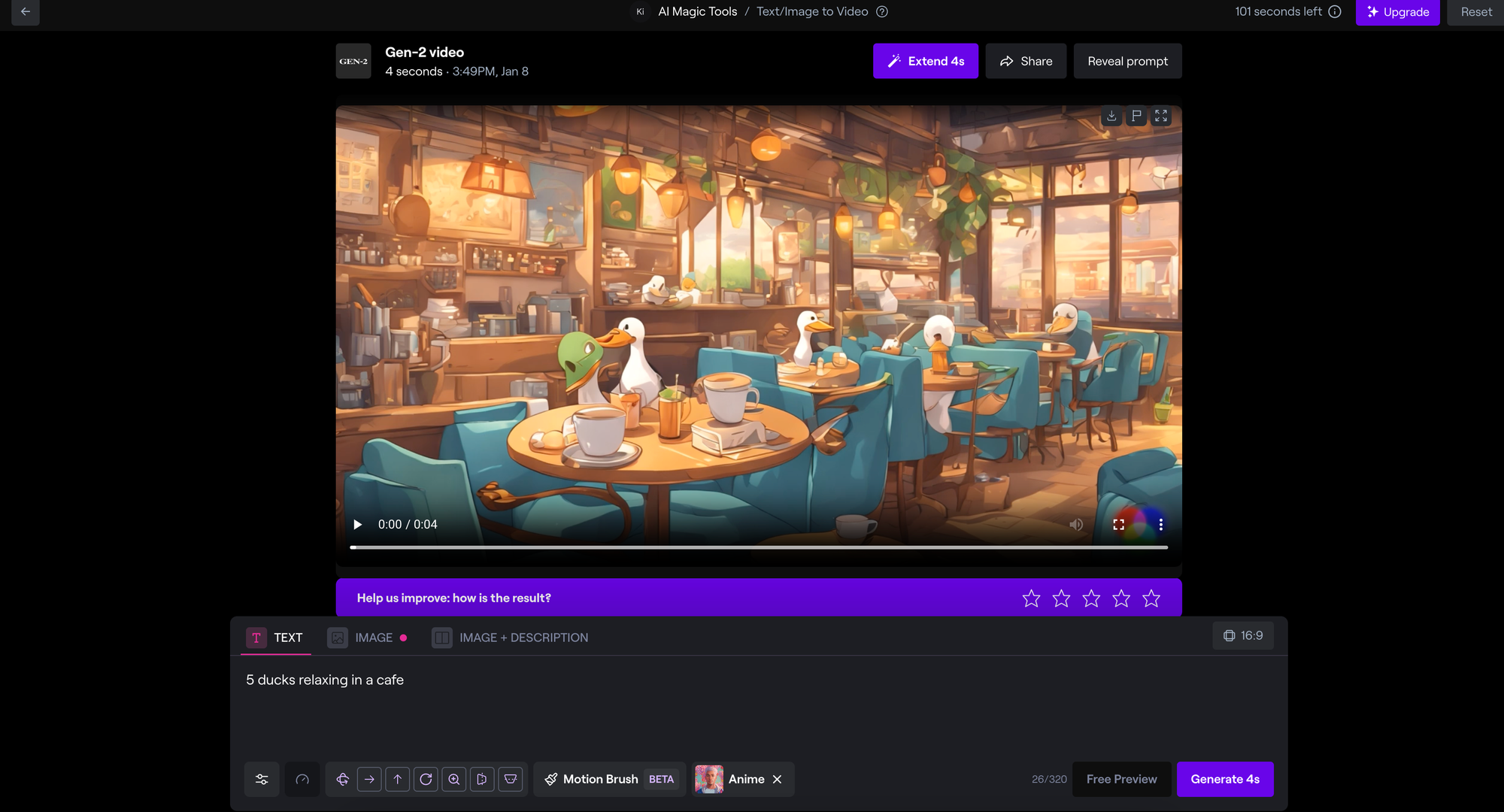The image size is (1504, 812).
Task: Open the advanced settings sliders icon
Action: (x=262, y=779)
